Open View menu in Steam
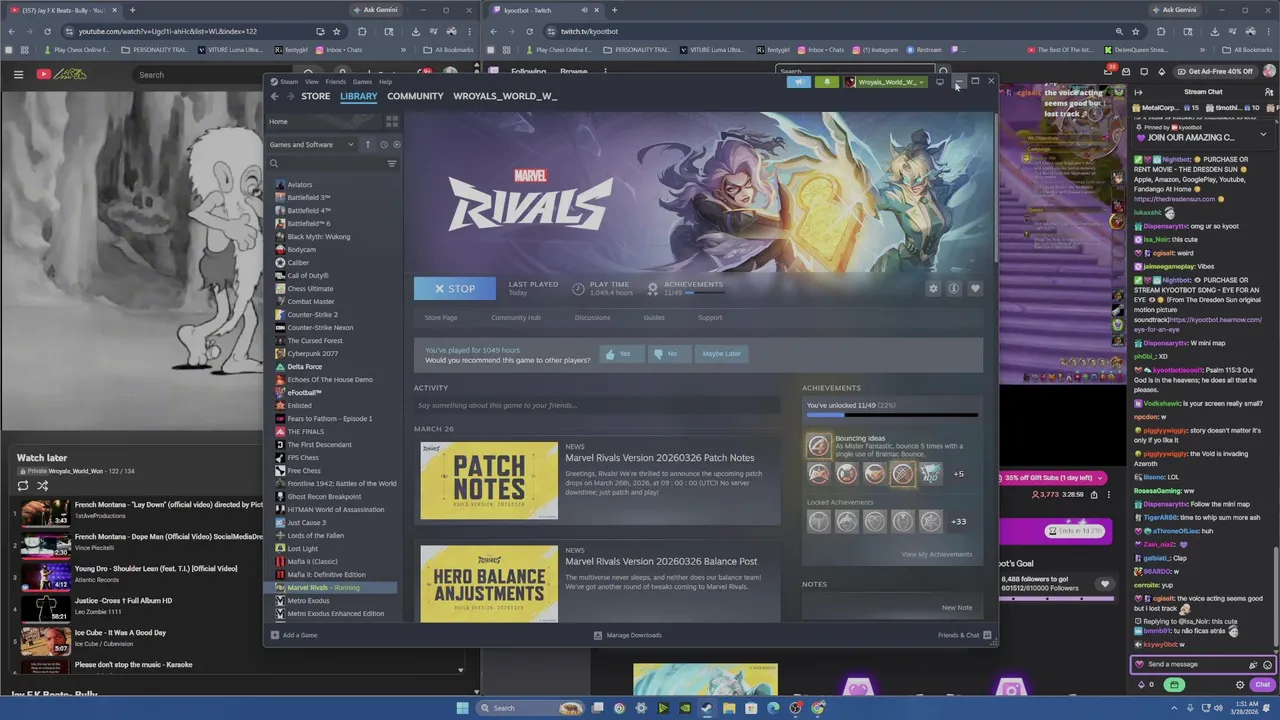The height and width of the screenshot is (720, 1280). coord(311,81)
